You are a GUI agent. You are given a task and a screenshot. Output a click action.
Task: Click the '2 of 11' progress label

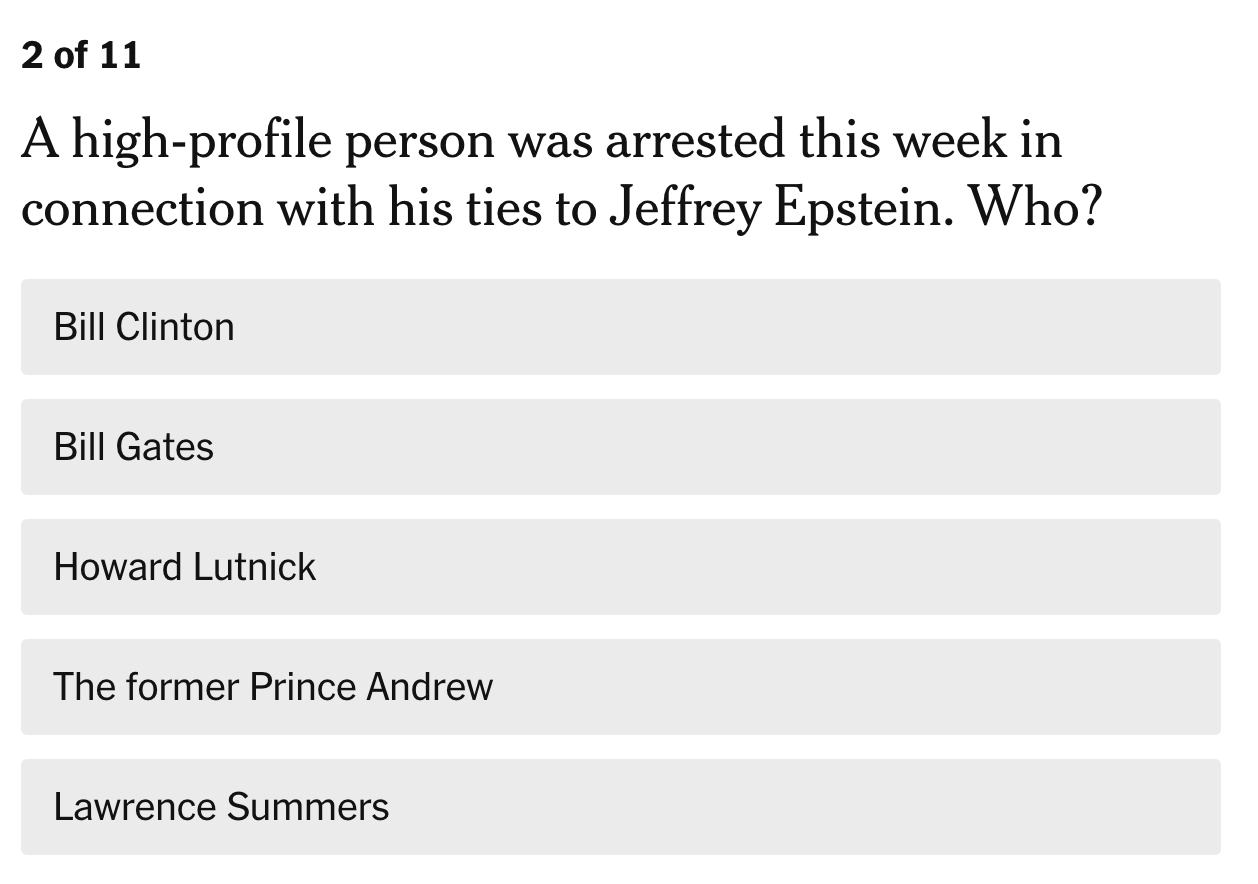(81, 55)
